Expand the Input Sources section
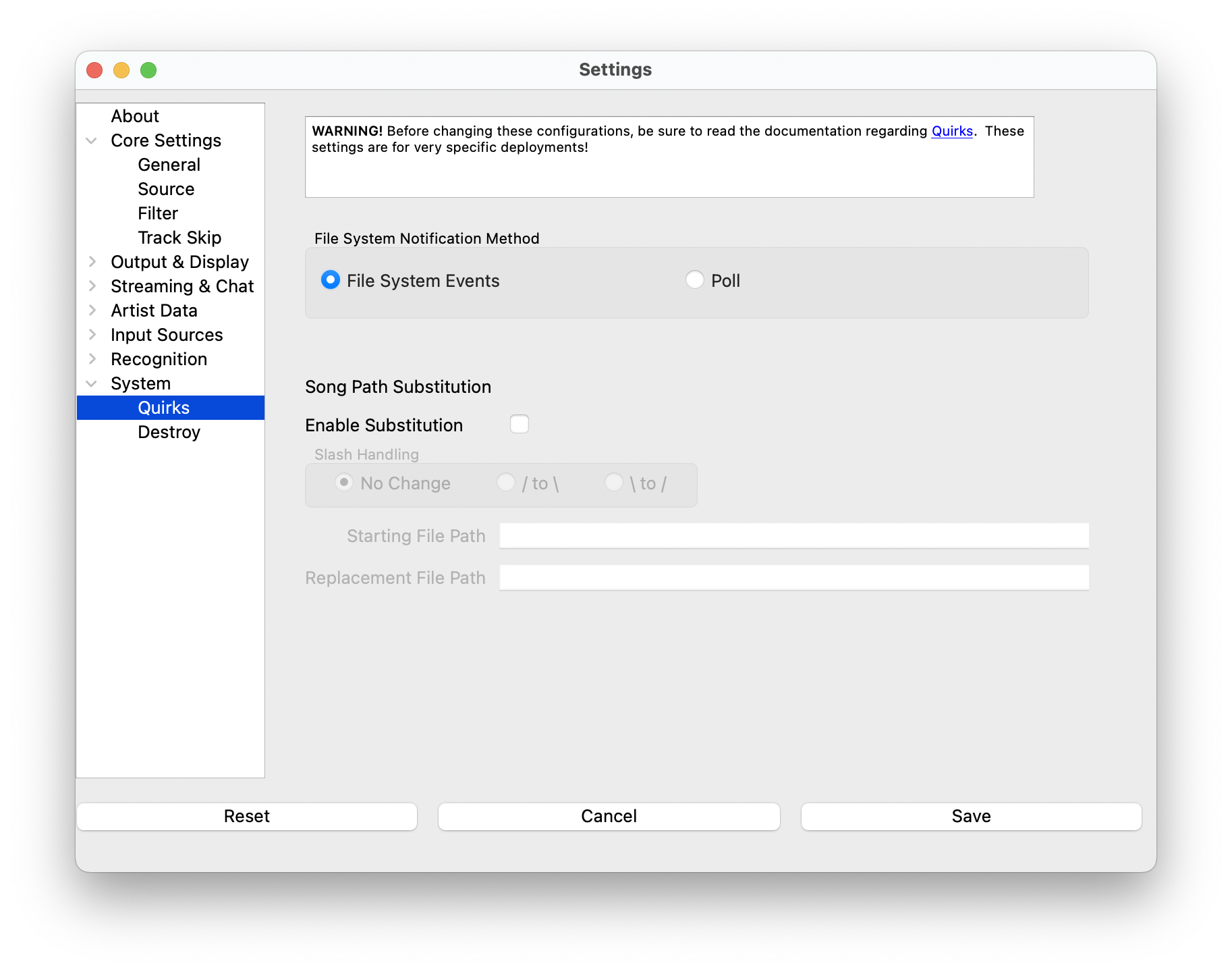1232x972 pixels. [x=92, y=335]
